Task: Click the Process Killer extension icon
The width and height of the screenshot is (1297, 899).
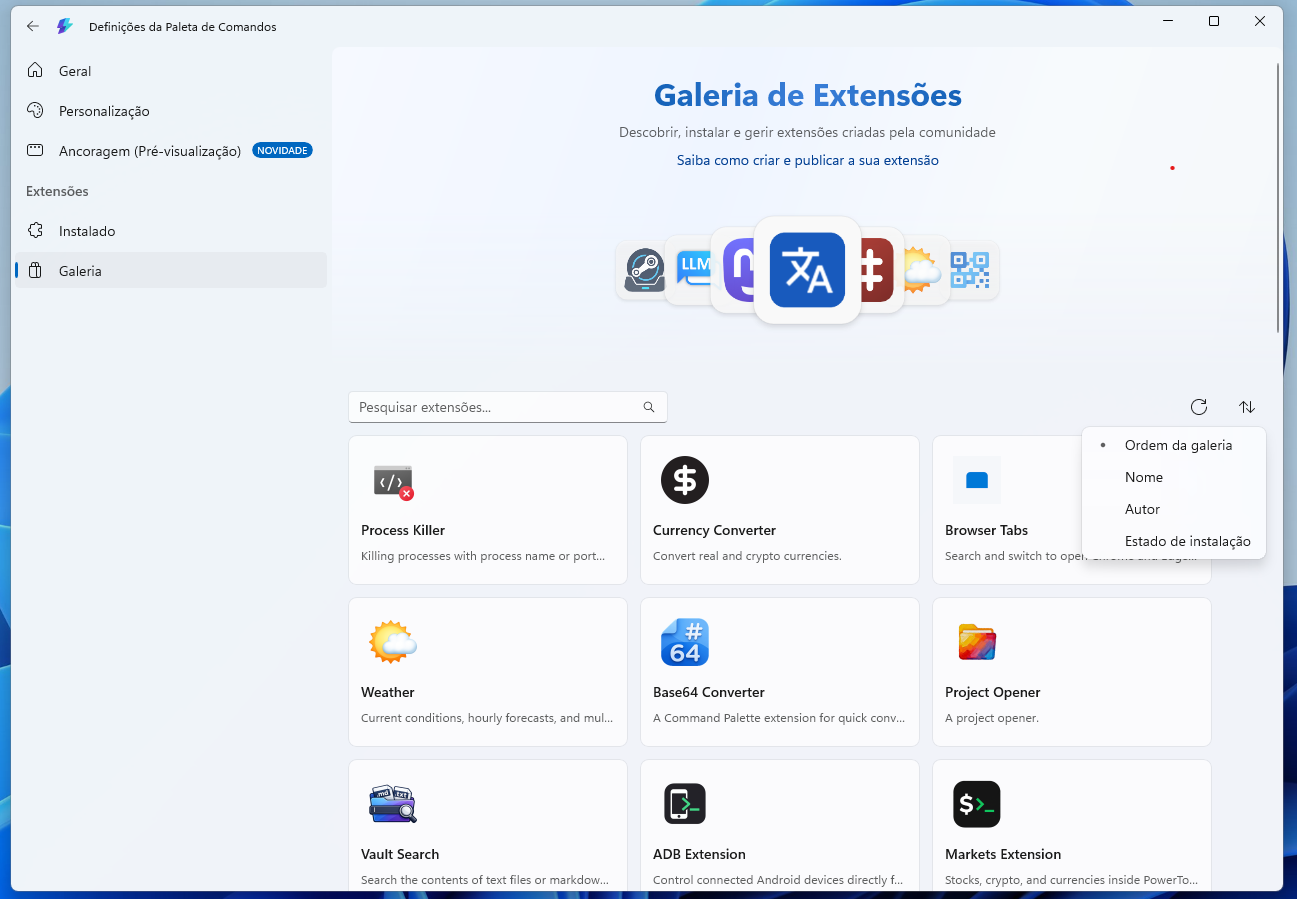Action: [393, 481]
